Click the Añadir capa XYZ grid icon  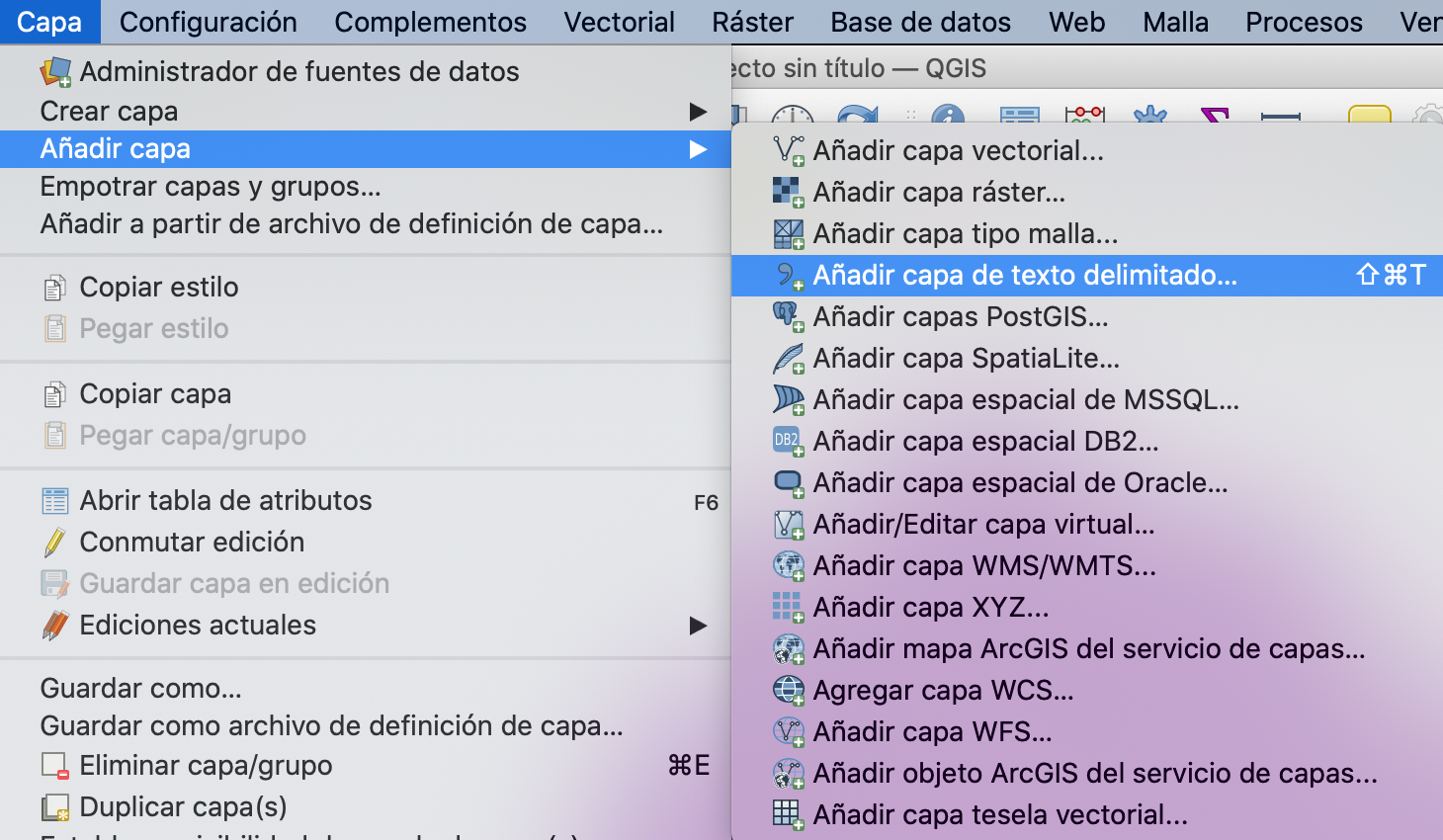click(x=788, y=607)
